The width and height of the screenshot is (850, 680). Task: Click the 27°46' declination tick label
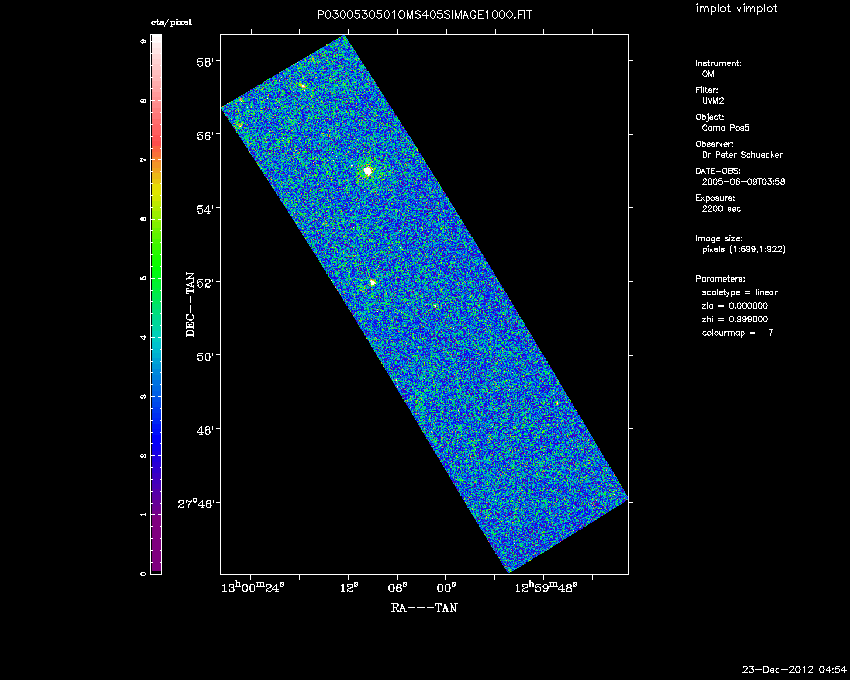click(198, 504)
